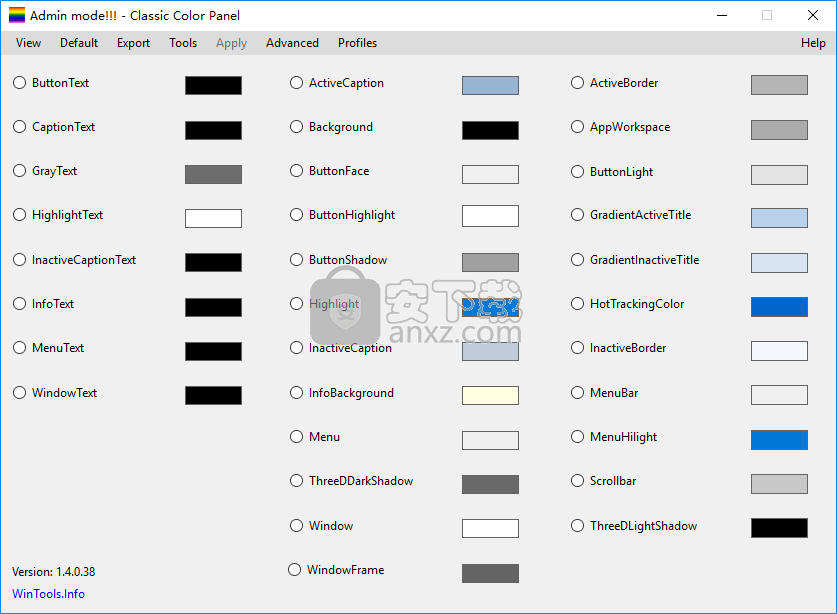This screenshot has height=614, width=837.
Task: Select the Scrollbar radio button
Action: [x=577, y=481]
